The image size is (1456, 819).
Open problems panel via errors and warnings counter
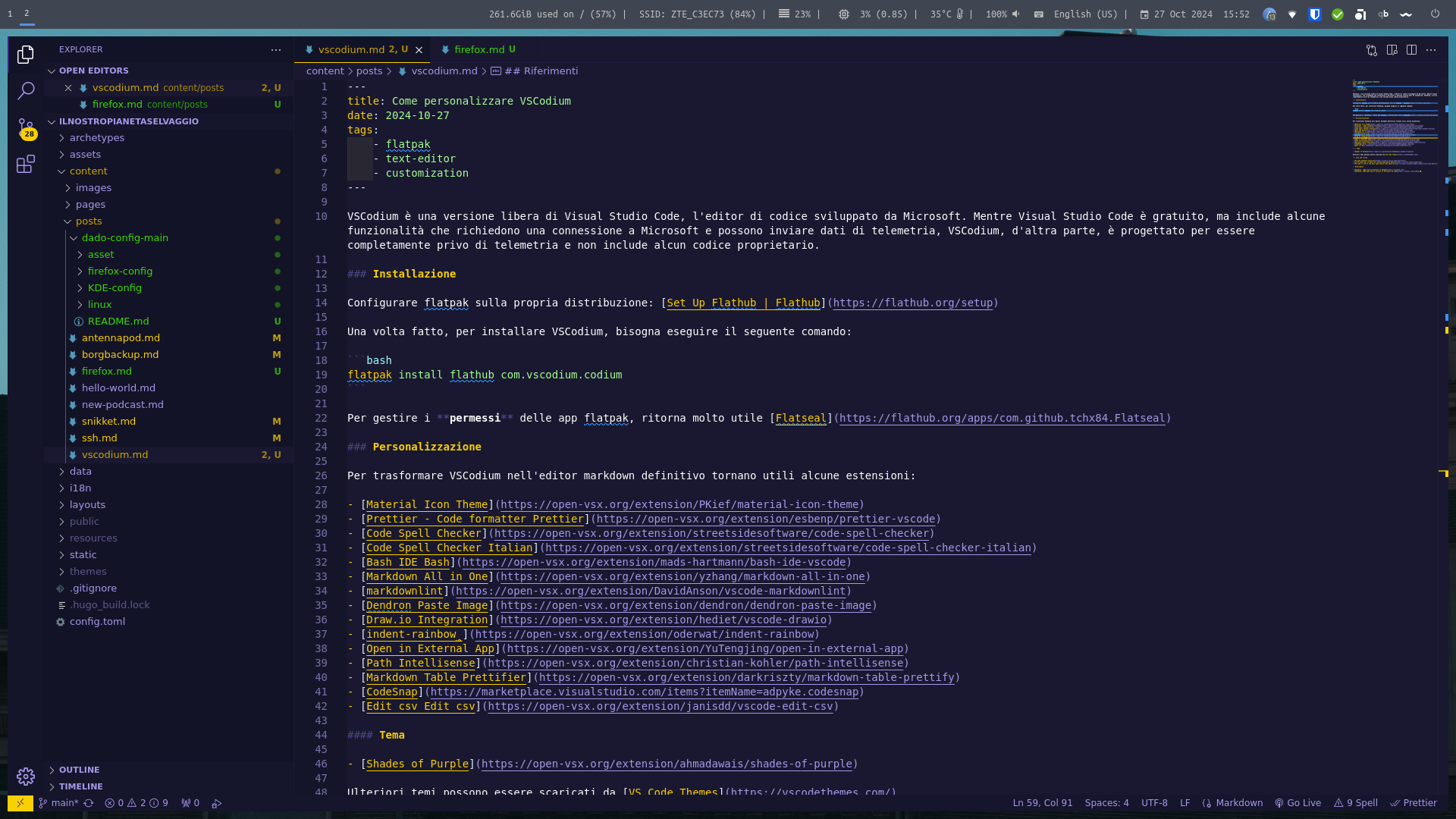tap(136, 803)
